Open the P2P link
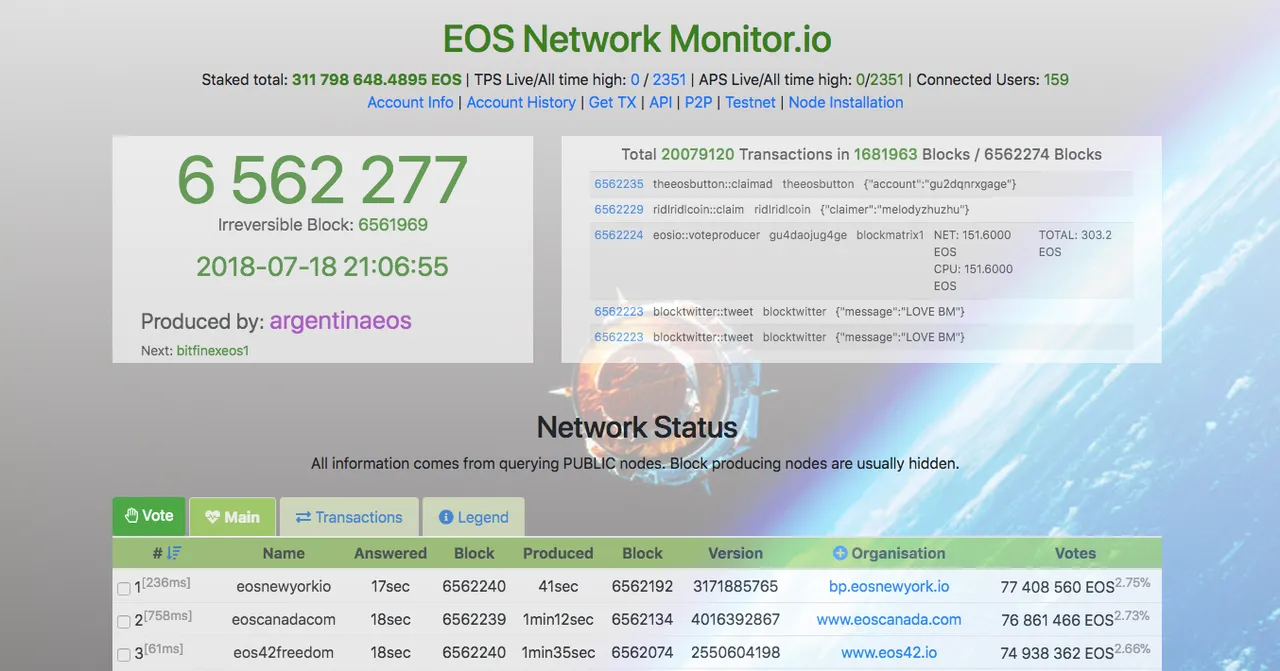This screenshot has width=1280, height=671. 698,102
